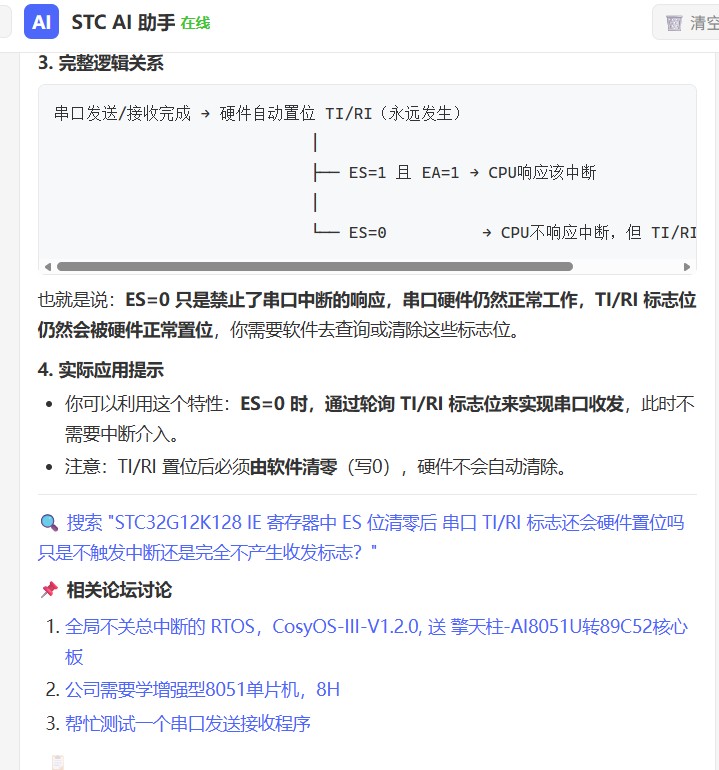Click the code block's left scroll arrow
Image resolution: width=719 pixels, height=770 pixels.
48,267
